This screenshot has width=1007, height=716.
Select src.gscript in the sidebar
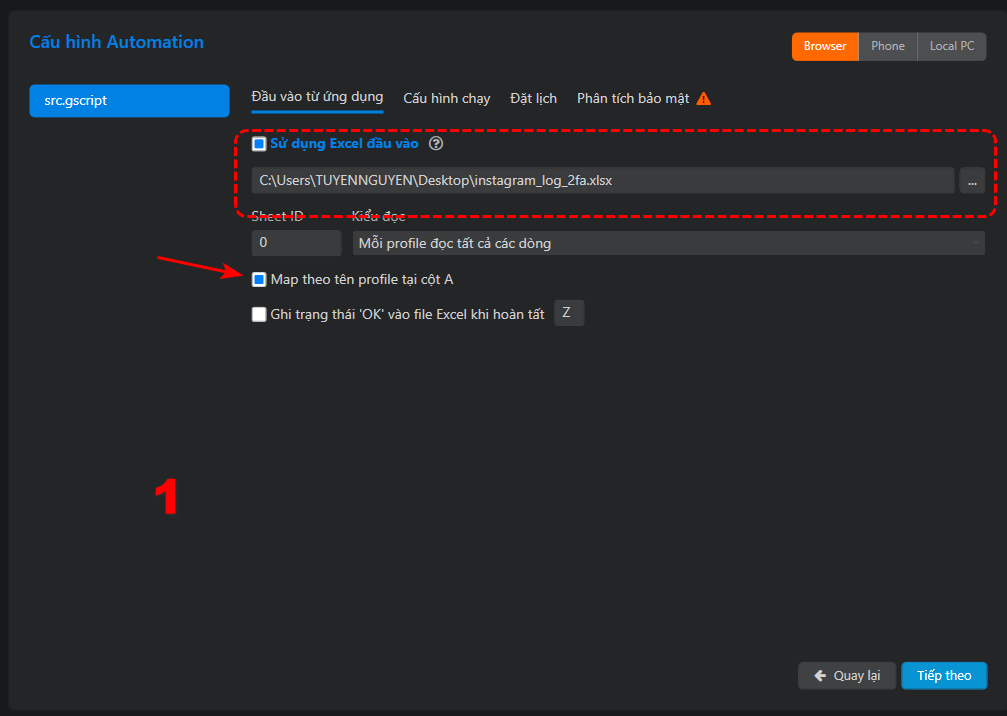129,101
